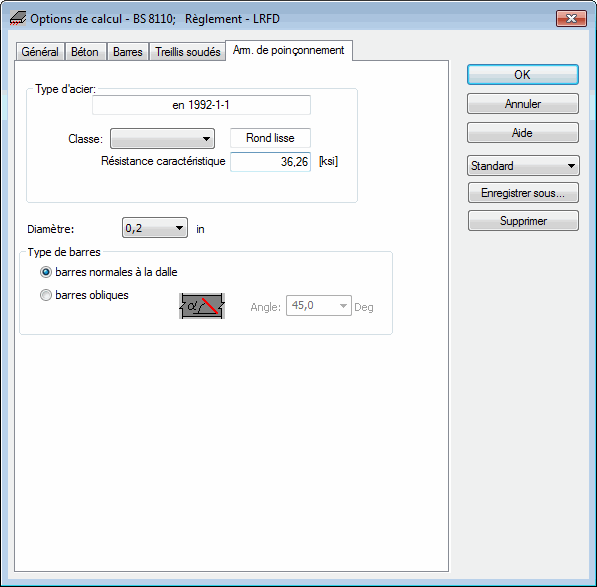Select barres normales à la dalle option
The width and height of the screenshot is (597, 587).
(109, 272)
